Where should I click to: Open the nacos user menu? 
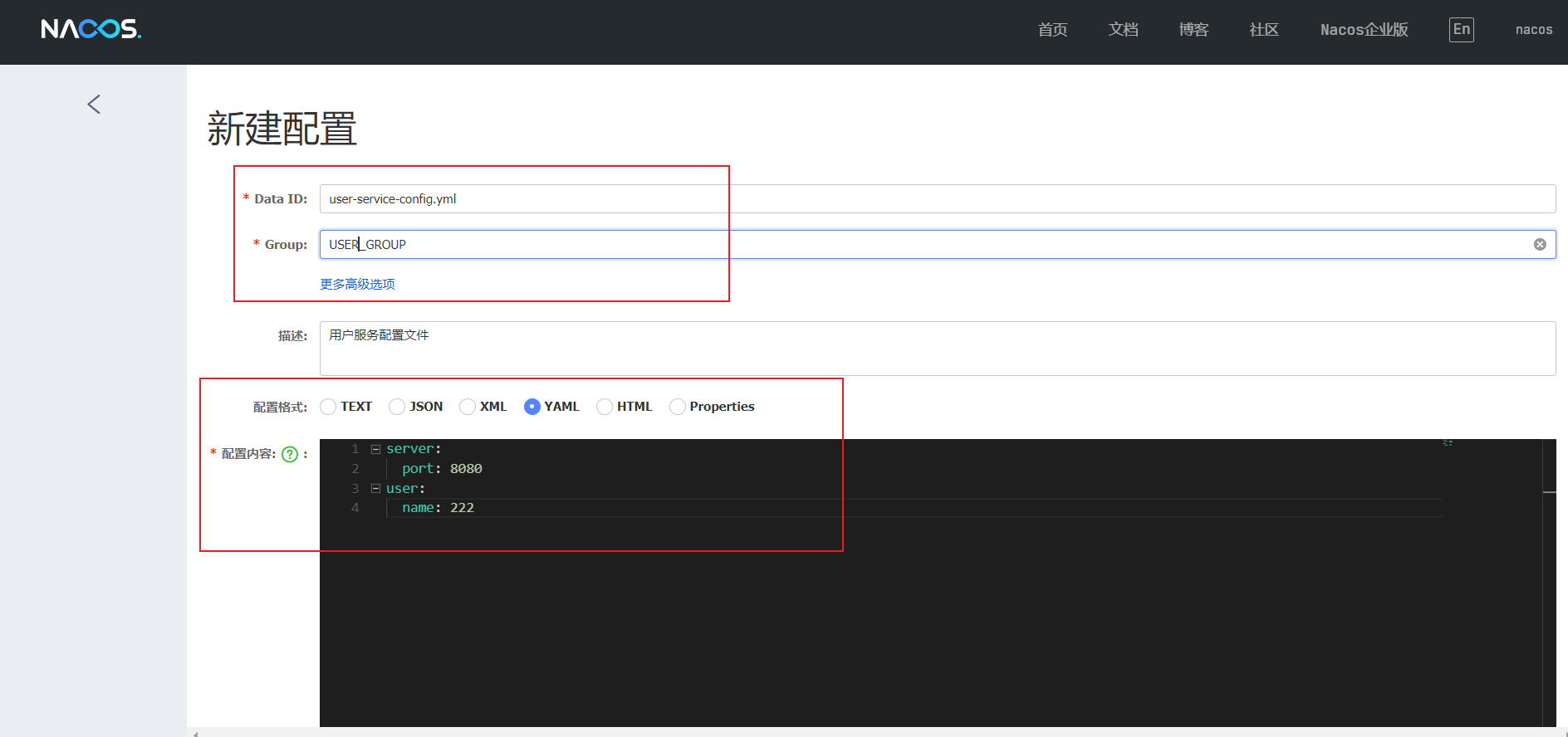[1534, 30]
